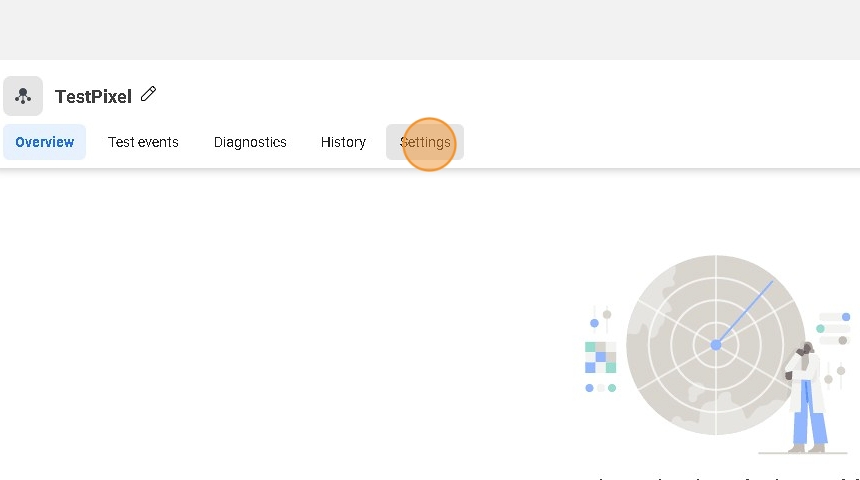Click the gray top header bar
Viewport: 860px width, 480px height.
pyautogui.click(x=430, y=30)
